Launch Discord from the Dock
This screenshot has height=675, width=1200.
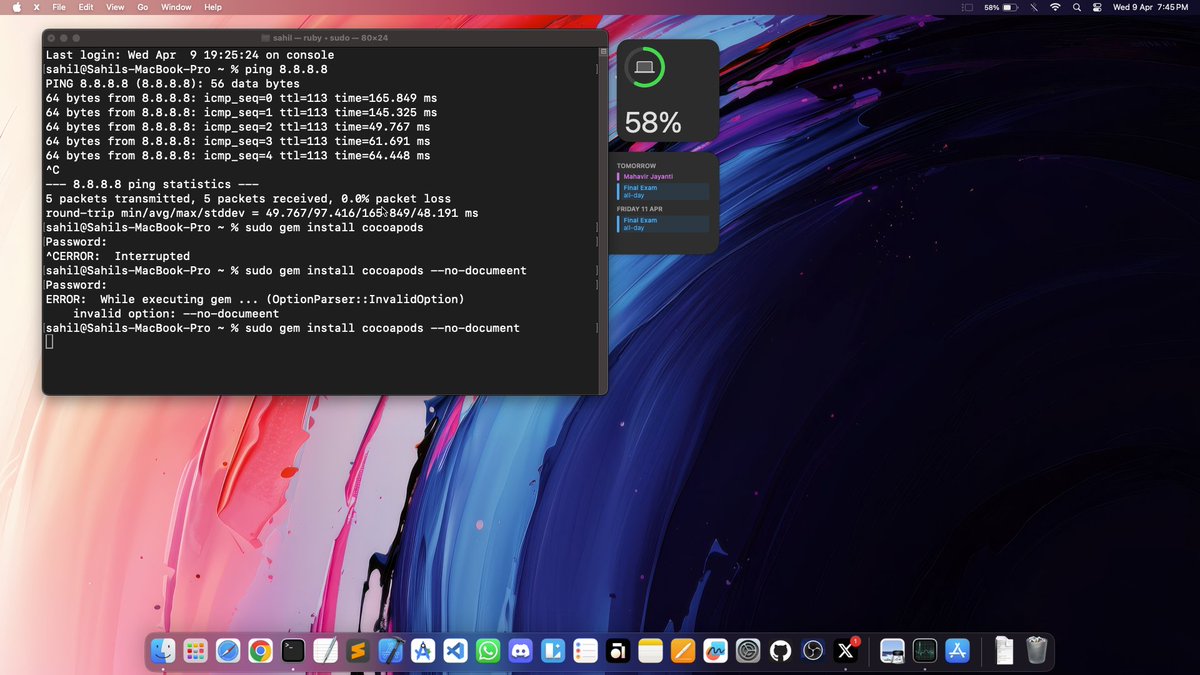(520, 651)
